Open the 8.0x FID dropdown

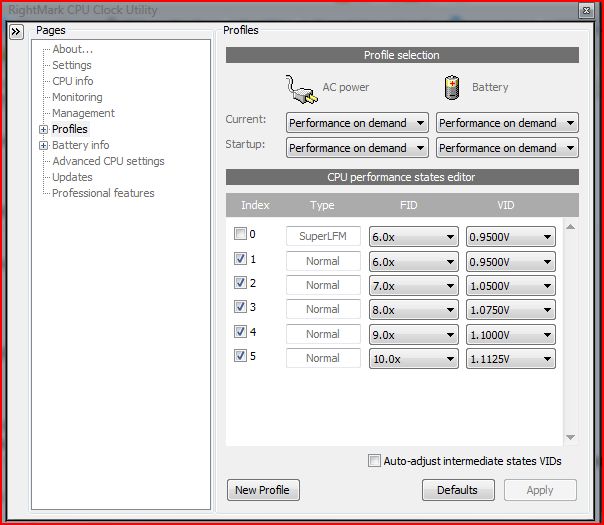pyautogui.click(x=414, y=310)
